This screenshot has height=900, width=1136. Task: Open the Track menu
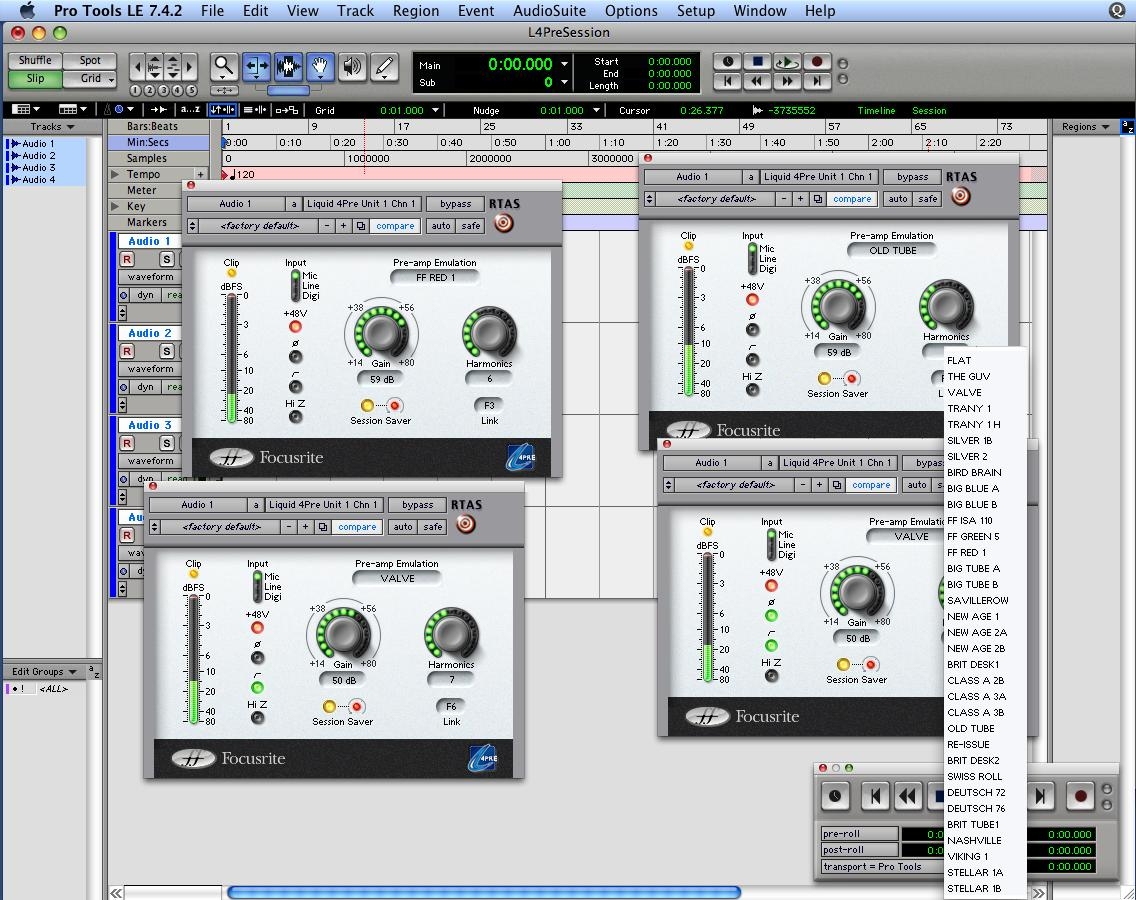coord(355,10)
